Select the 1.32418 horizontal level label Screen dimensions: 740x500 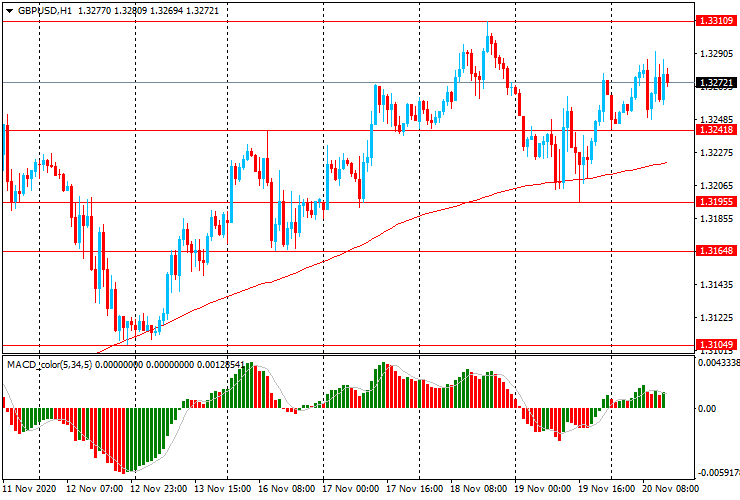(x=716, y=130)
